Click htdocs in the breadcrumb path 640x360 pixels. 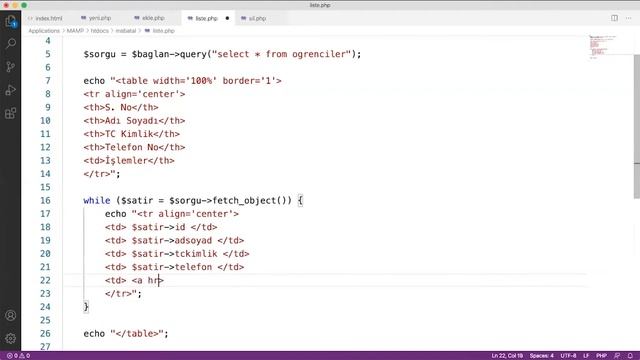[x=100, y=31]
